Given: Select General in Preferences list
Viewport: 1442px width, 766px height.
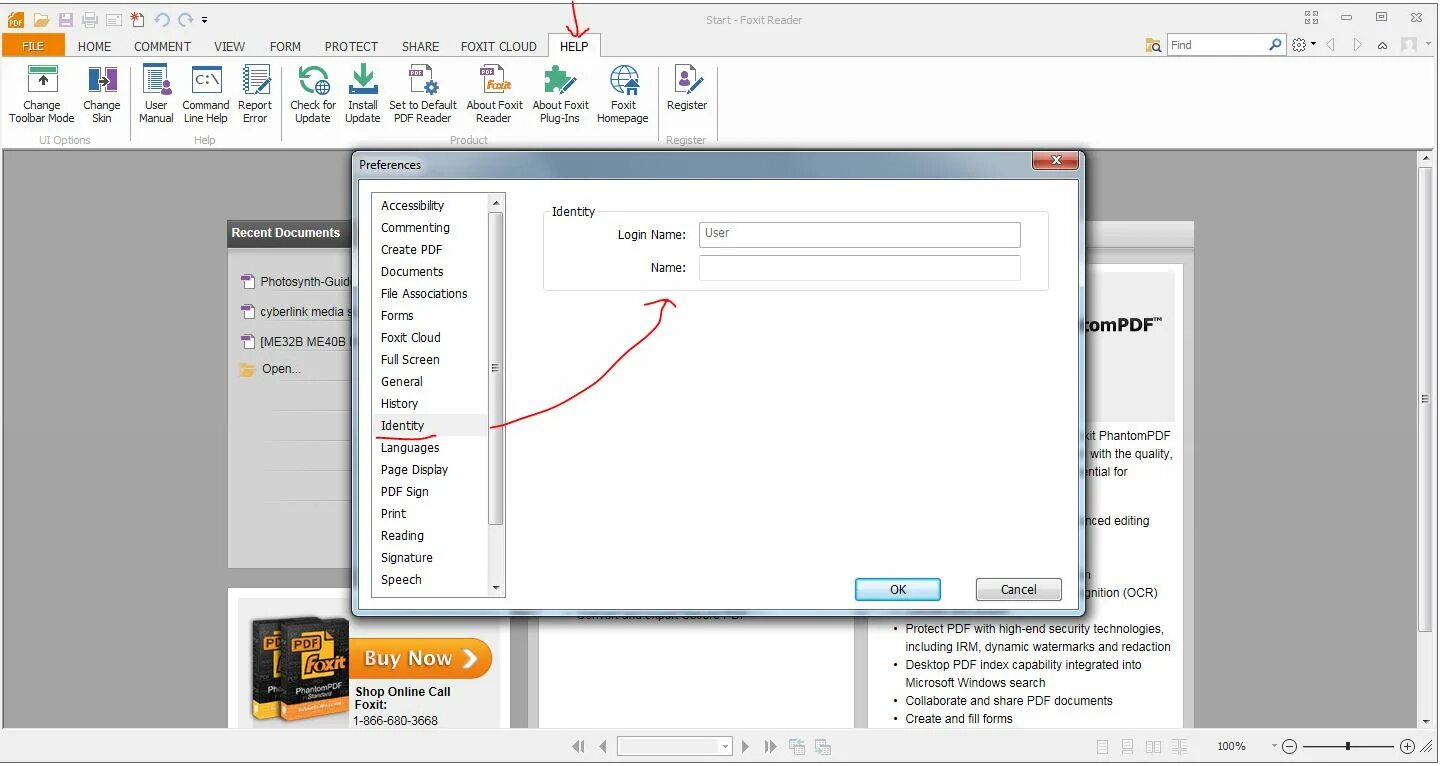Looking at the screenshot, I should (402, 382).
